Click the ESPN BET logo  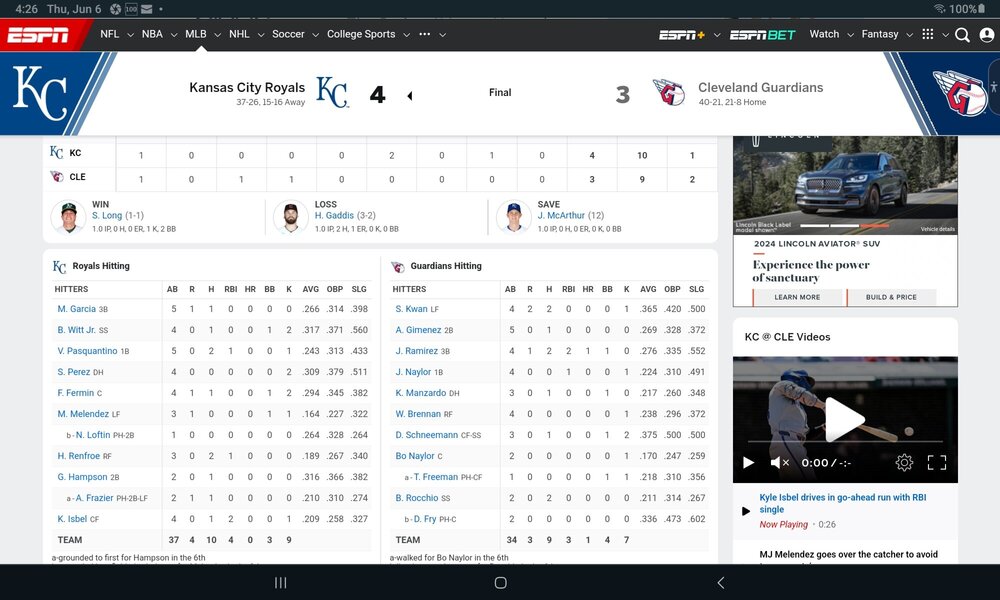pos(763,35)
